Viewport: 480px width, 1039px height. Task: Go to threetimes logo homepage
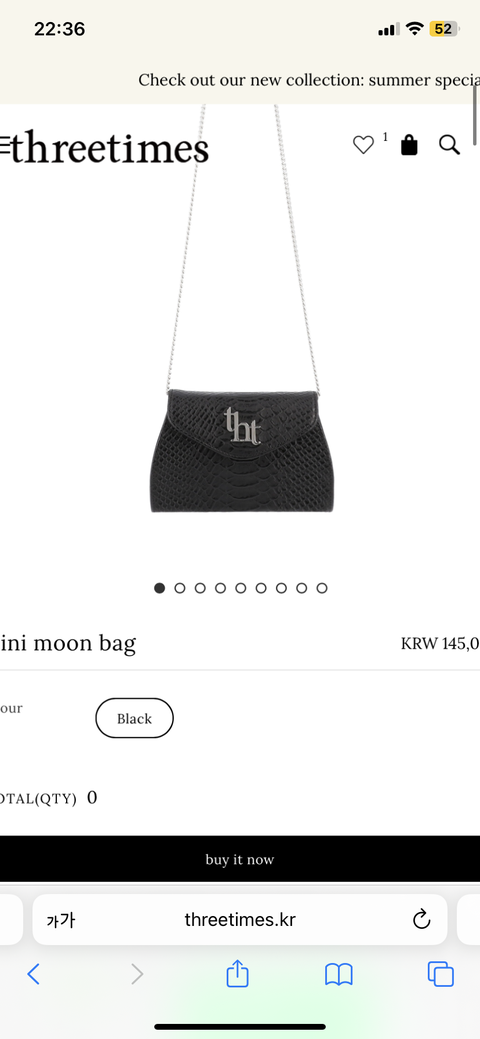tap(110, 147)
